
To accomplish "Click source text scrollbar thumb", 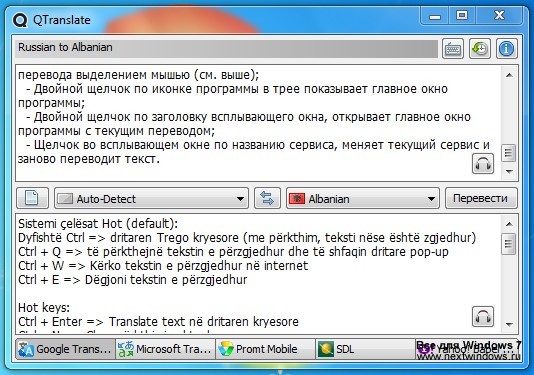I will [509, 153].
